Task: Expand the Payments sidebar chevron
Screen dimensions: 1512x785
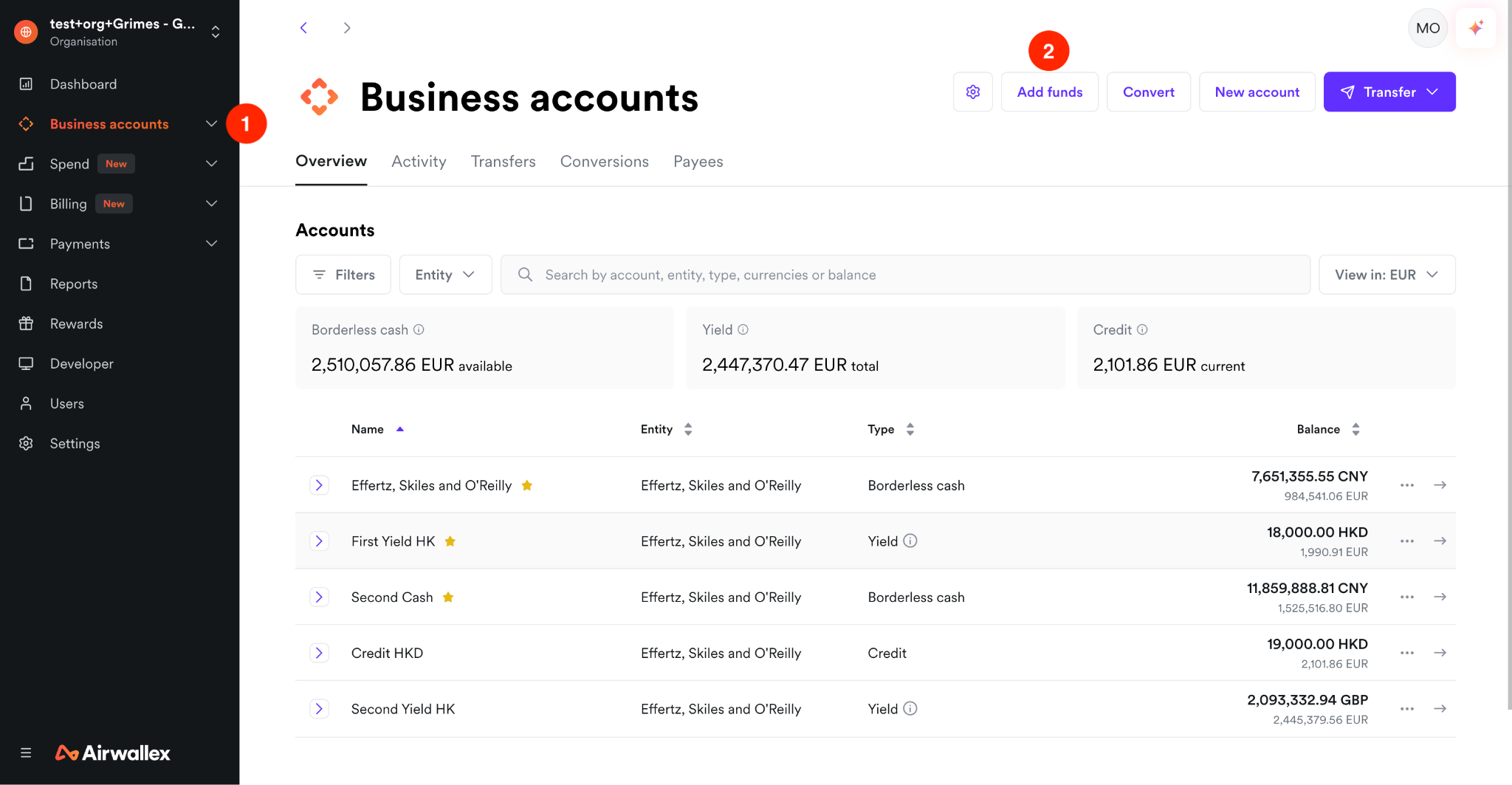Action: (x=211, y=244)
